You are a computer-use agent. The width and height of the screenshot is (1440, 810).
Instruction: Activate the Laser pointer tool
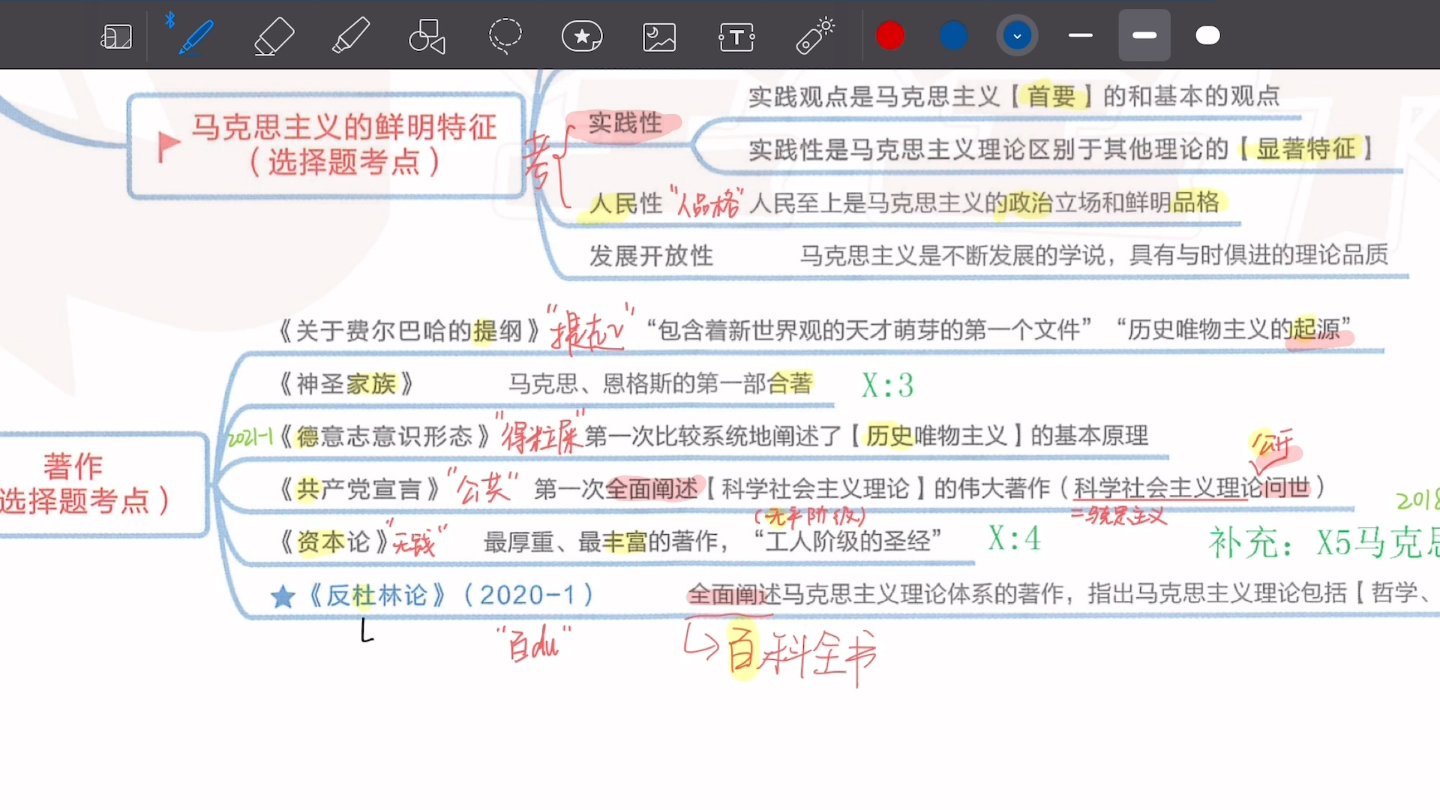point(815,36)
